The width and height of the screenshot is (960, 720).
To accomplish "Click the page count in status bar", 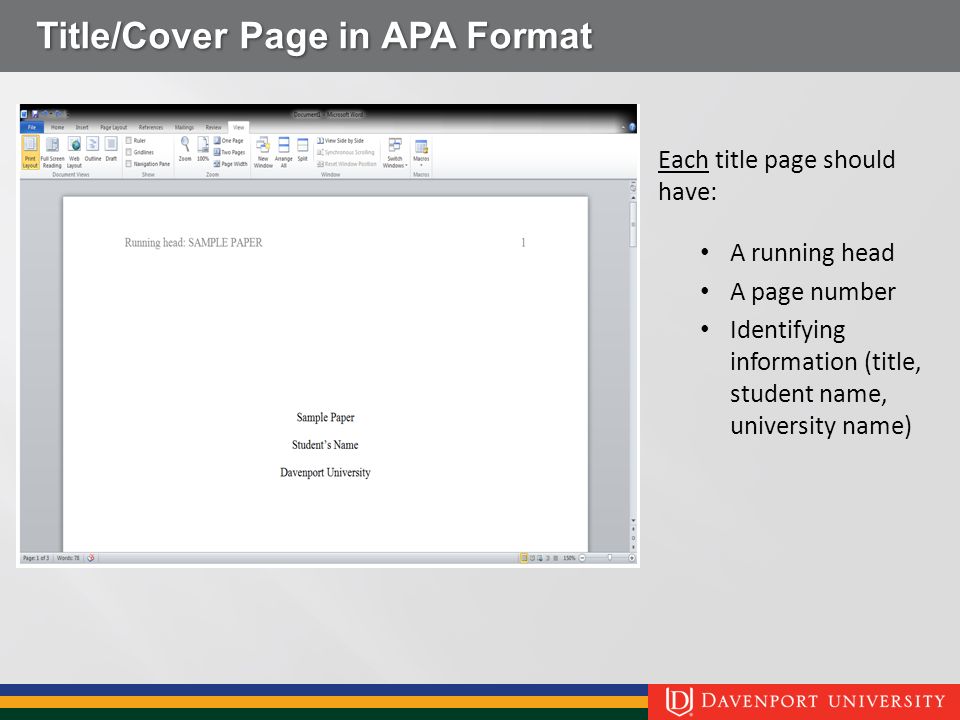I will coord(36,558).
